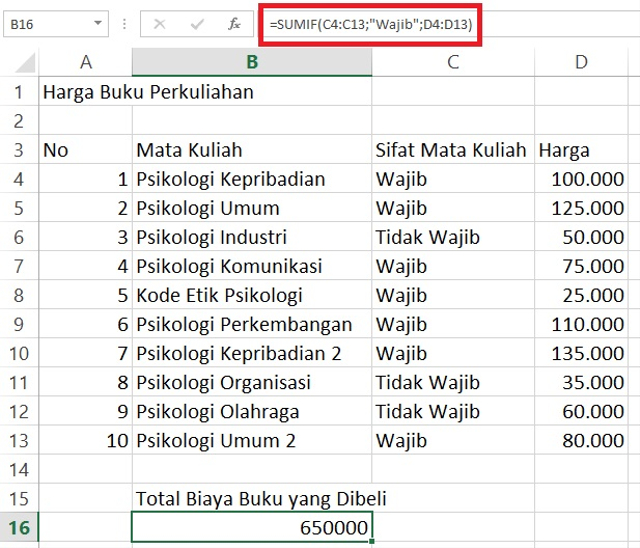
Task: Click the formula bar SUMIF formula text
Action: tap(371, 25)
